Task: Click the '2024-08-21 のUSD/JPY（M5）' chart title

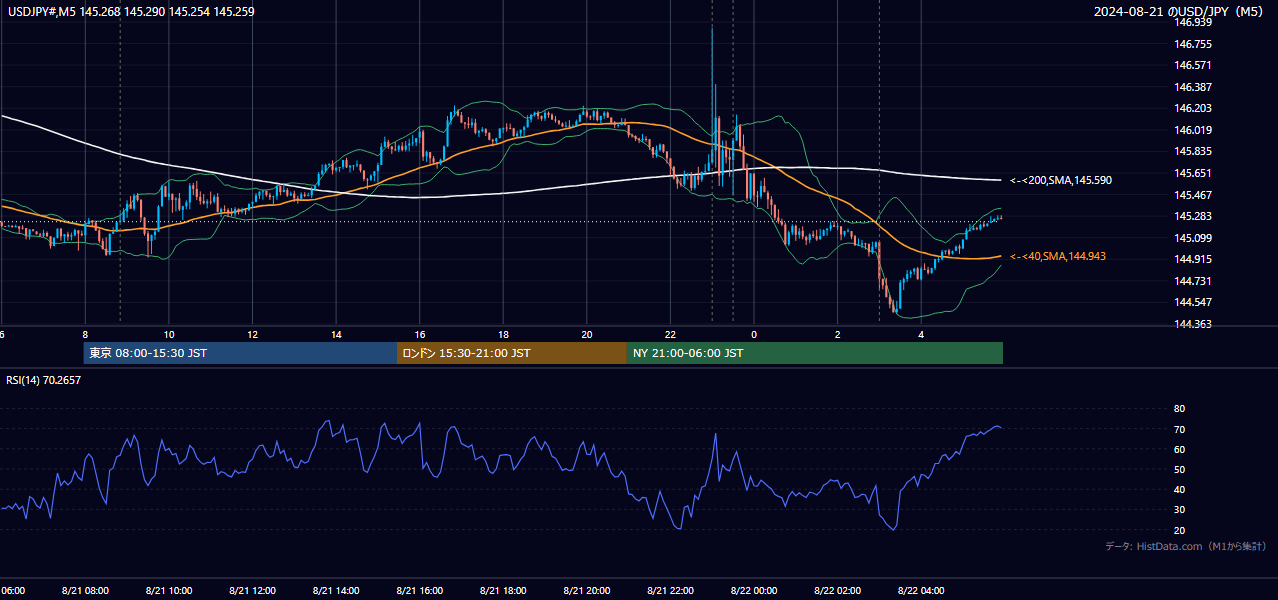Action: point(1181,12)
